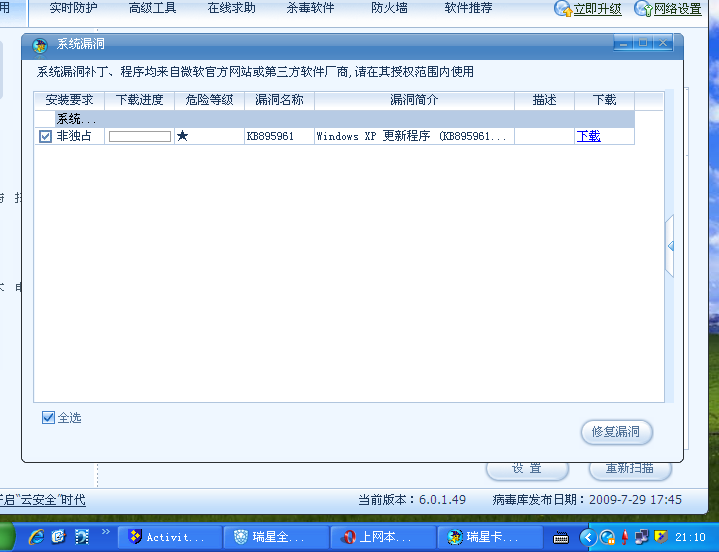Open the 网络设置 link
This screenshot has height=552, width=719.
click(677, 9)
